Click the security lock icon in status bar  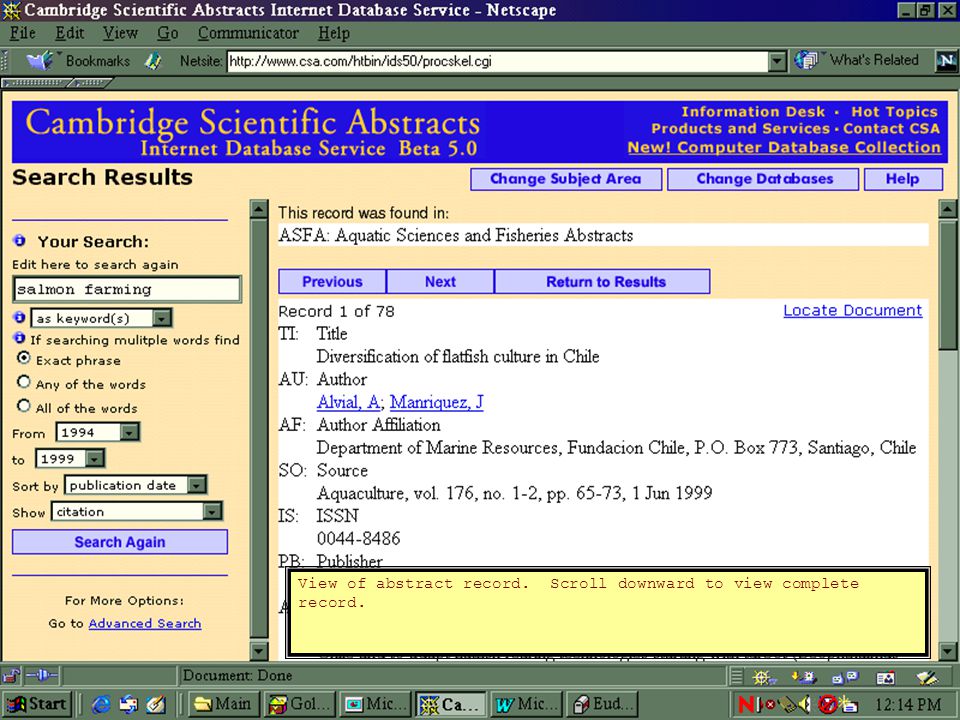point(10,676)
